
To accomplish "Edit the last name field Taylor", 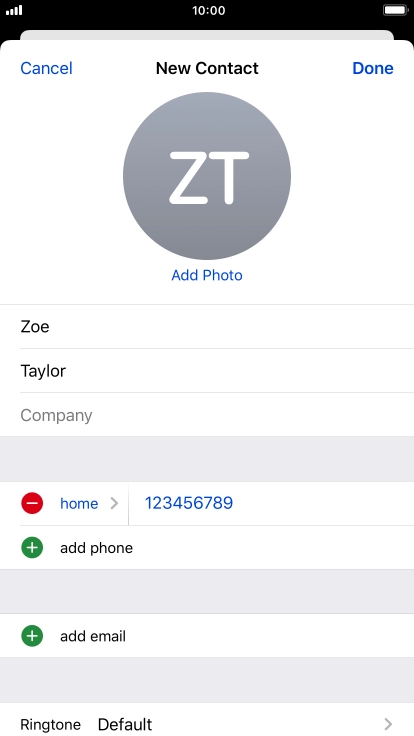I will pyautogui.click(x=207, y=371).
